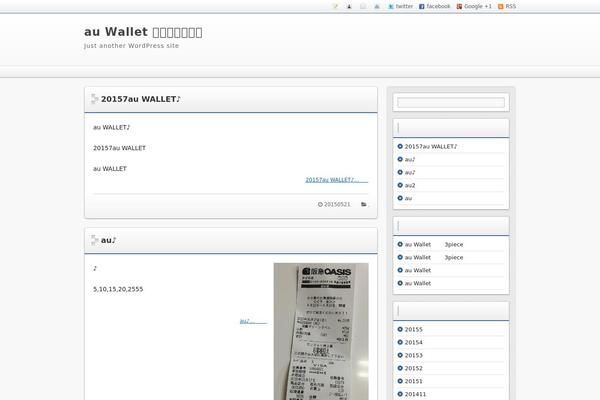Click the gray triangle icon in top bar
Image resolution: width=600 pixels, height=400 pixels.
pyautogui.click(x=377, y=7)
